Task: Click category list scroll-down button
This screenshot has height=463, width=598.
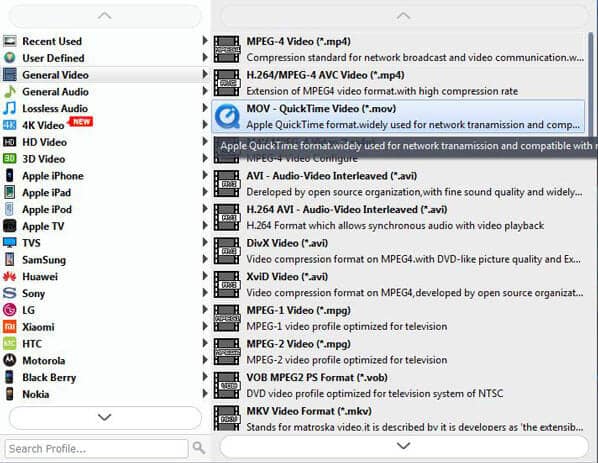Action: tap(105, 418)
